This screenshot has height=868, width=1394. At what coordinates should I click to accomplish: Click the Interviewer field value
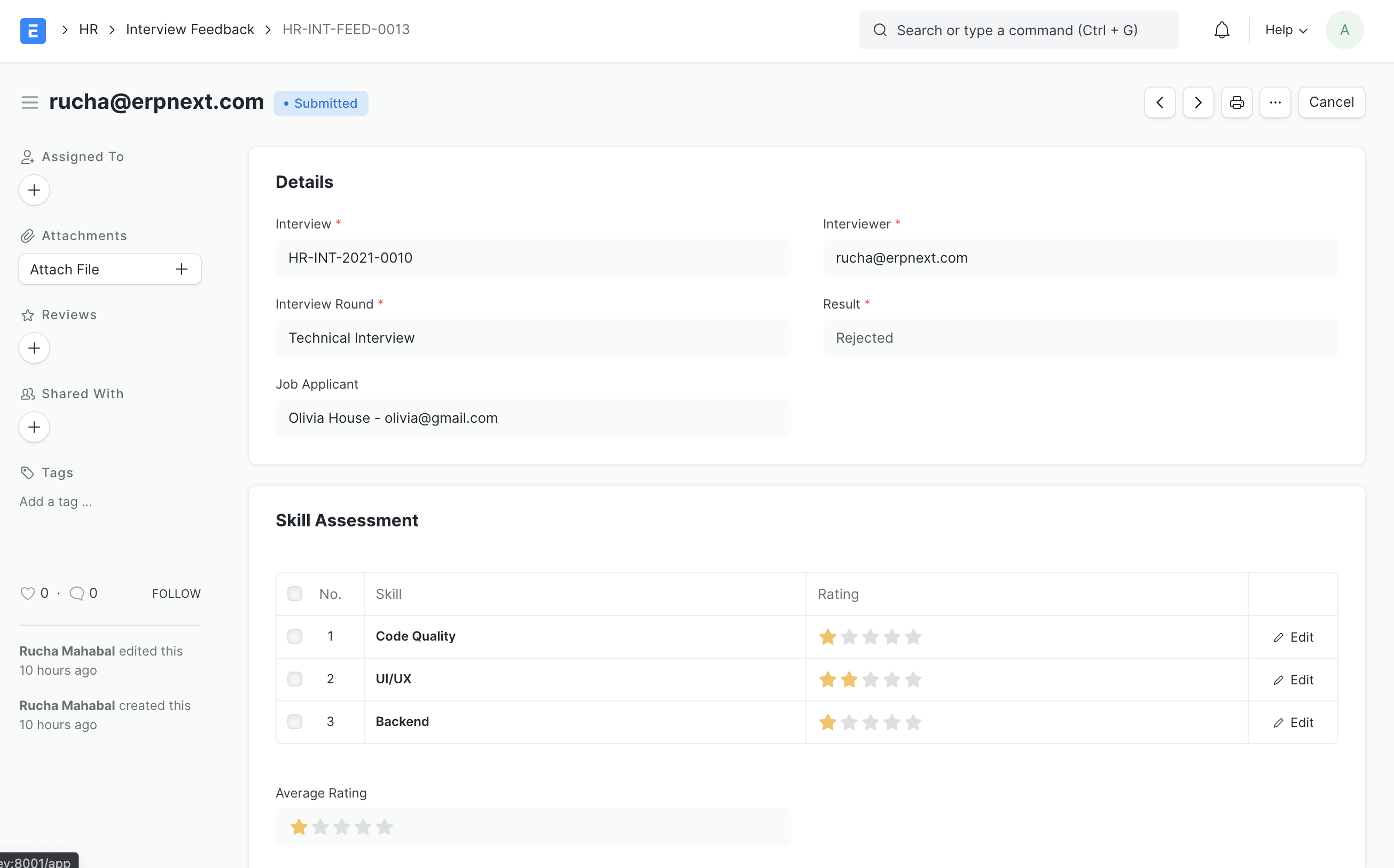pyautogui.click(x=1080, y=258)
